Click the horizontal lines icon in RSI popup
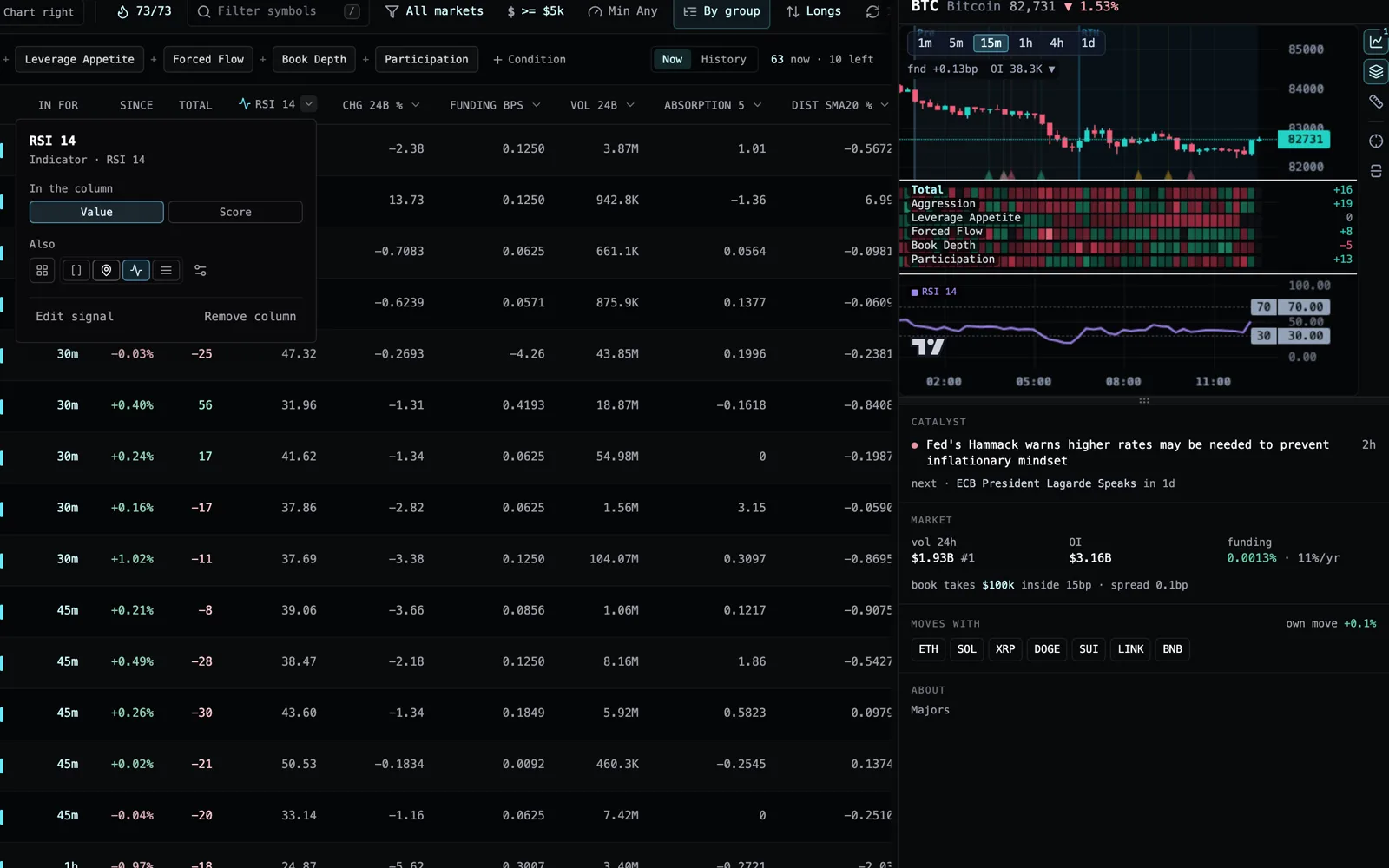The image size is (1389, 868). coord(166,271)
